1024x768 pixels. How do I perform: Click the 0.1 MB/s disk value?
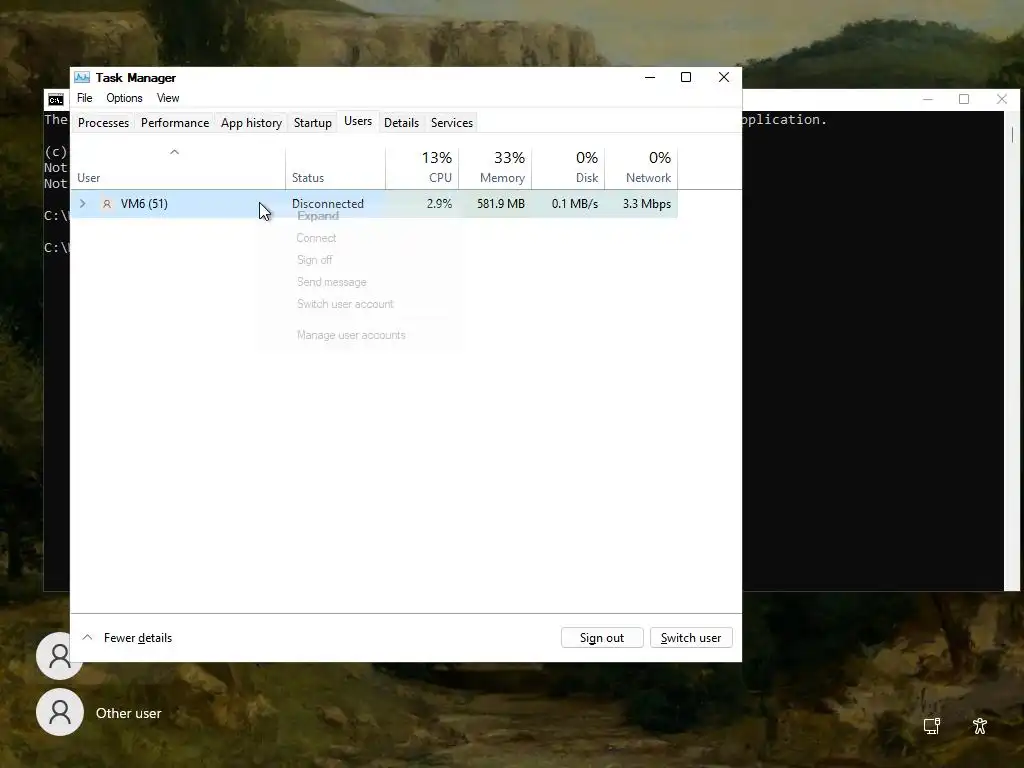(x=575, y=204)
